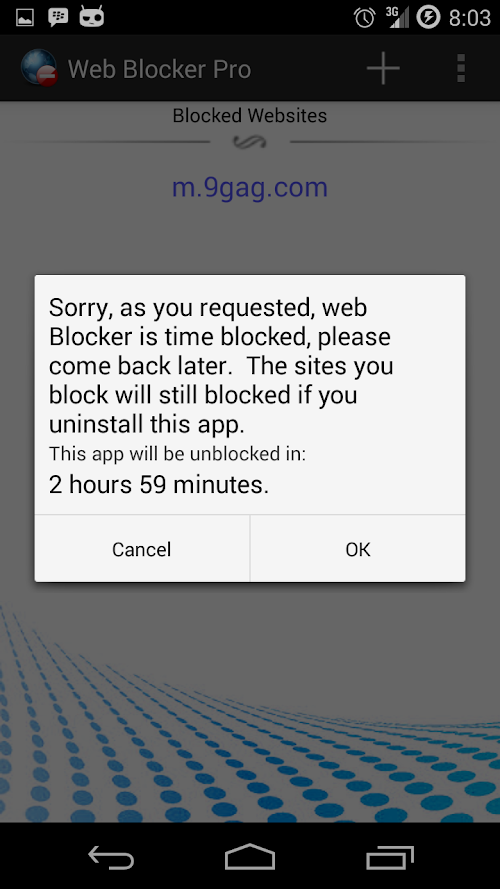Open the recent apps overview

(389, 856)
